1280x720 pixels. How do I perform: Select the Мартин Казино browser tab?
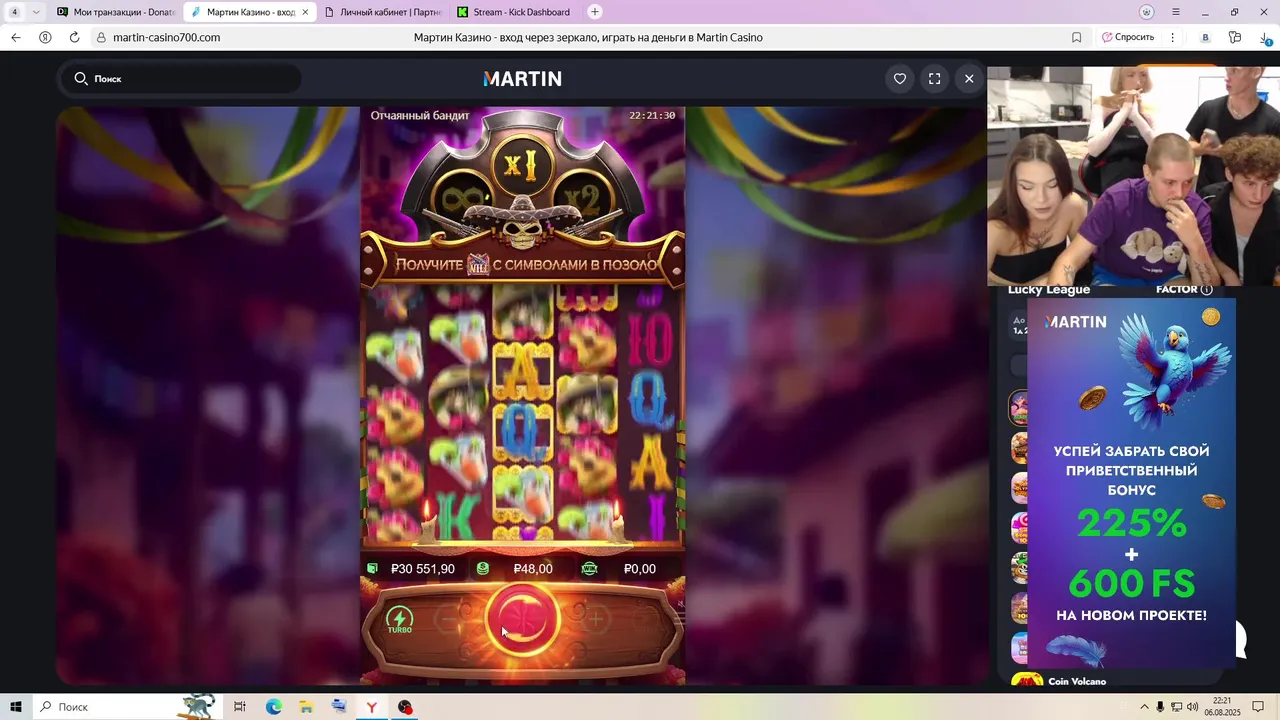point(250,12)
